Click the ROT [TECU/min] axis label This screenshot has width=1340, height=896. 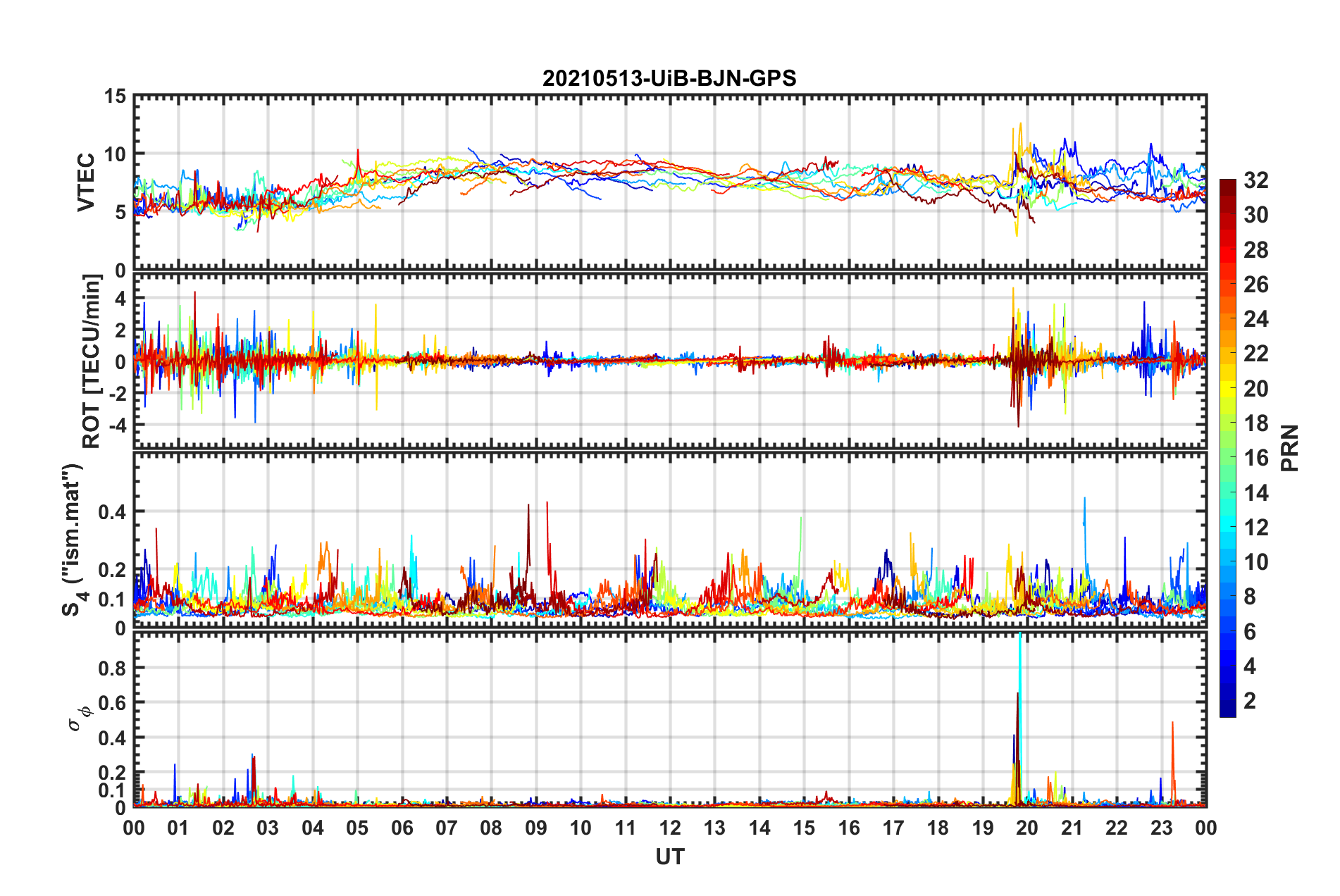click(92, 361)
